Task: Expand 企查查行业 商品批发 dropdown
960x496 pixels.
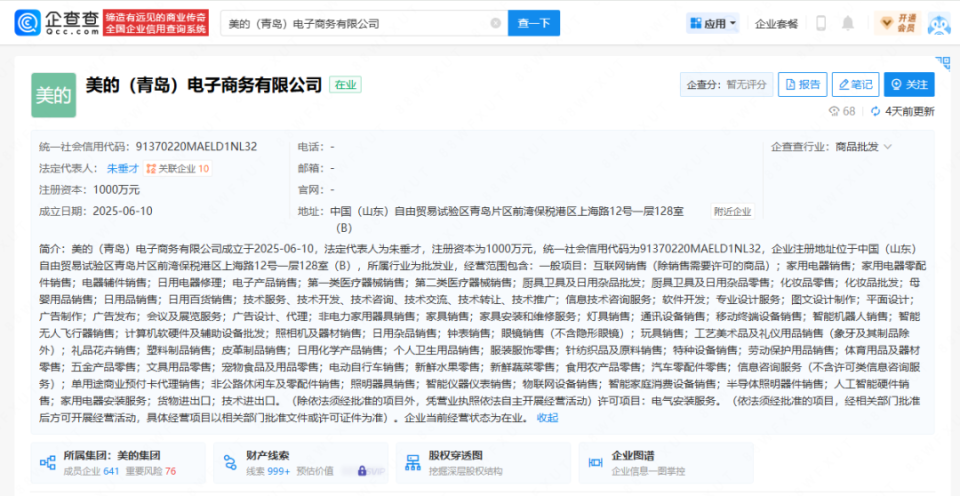Action: tap(862, 147)
